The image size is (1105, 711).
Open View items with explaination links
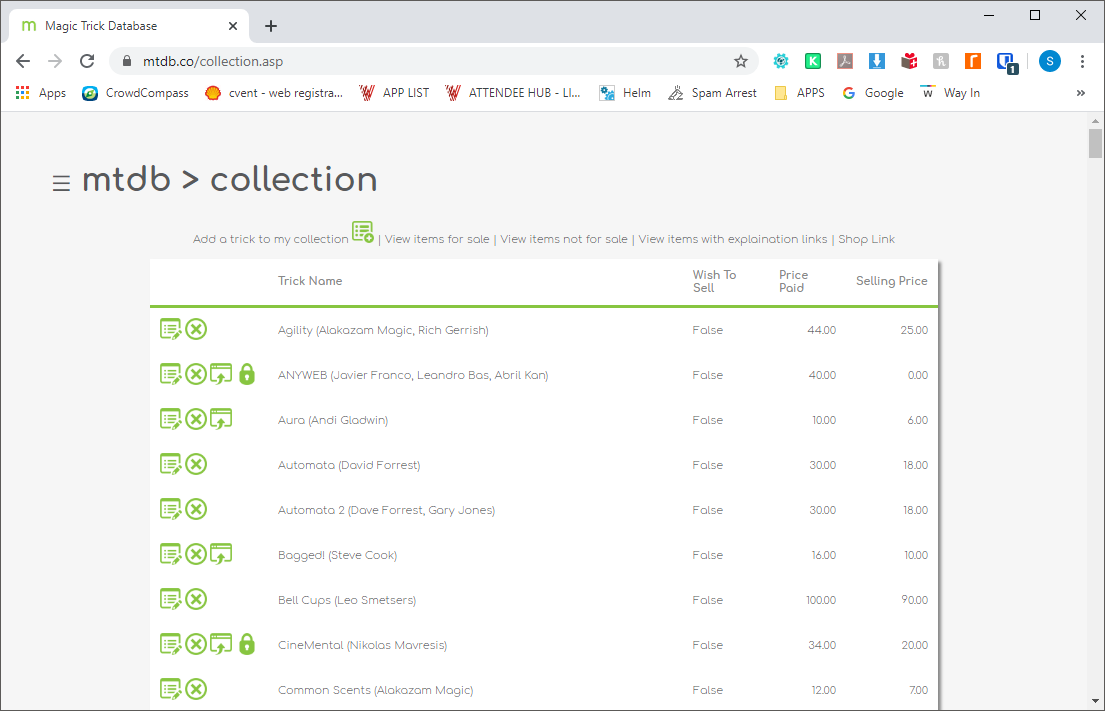pyautogui.click(x=733, y=239)
